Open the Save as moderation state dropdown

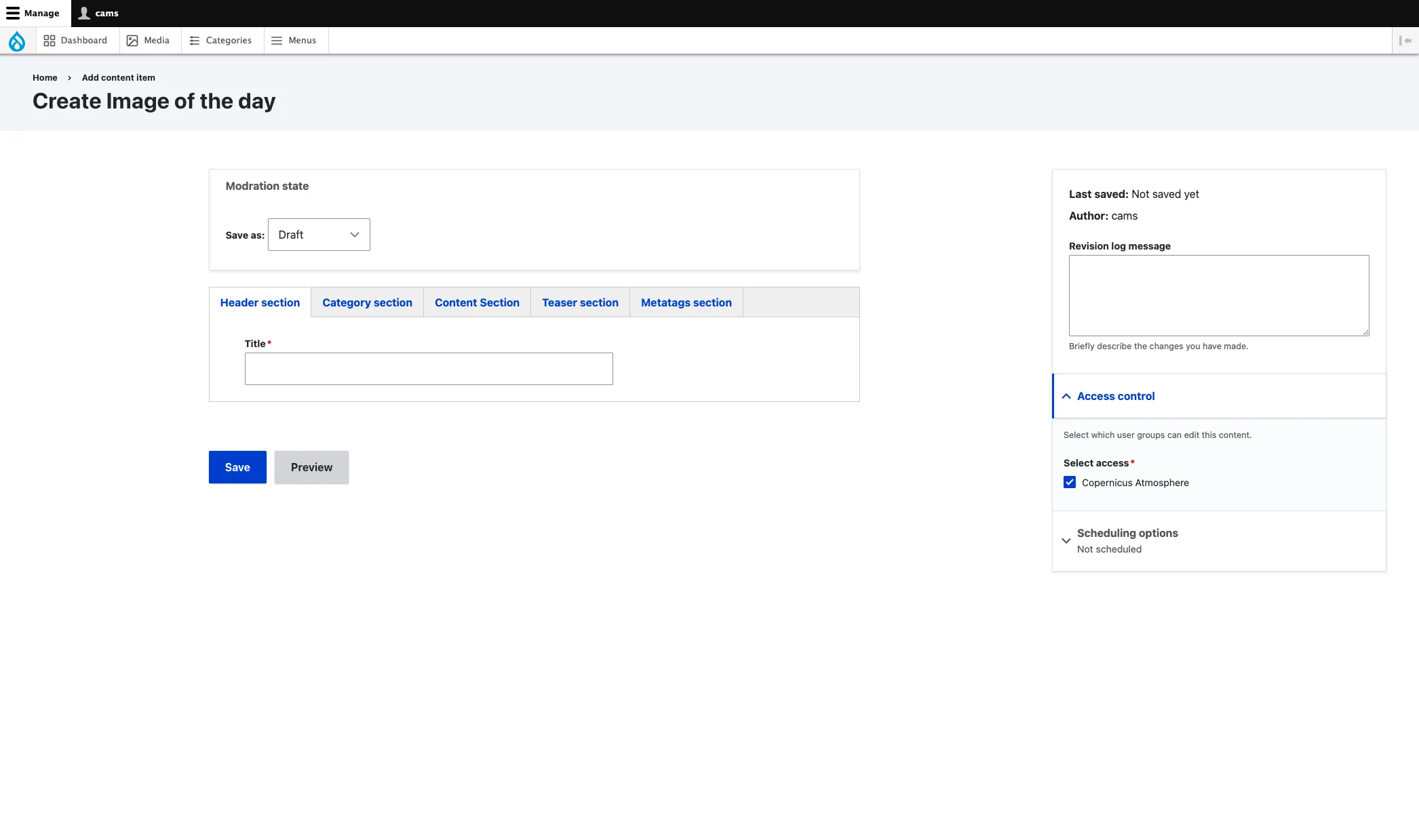tap(319, 235)
